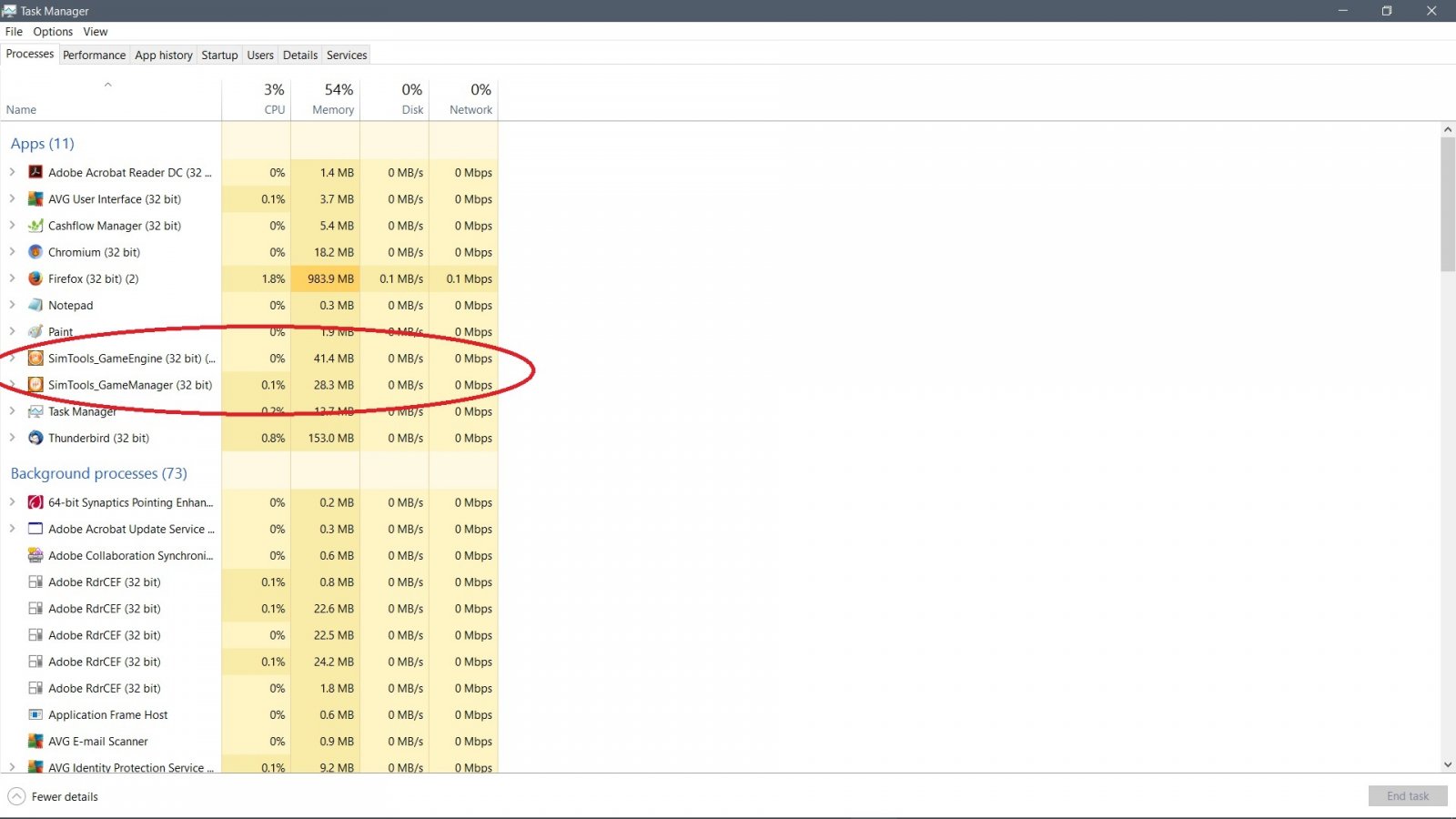Click the SimTools_GameManager icon
The width and height of the screenshot is (1456, 819).
pos(35,384)
